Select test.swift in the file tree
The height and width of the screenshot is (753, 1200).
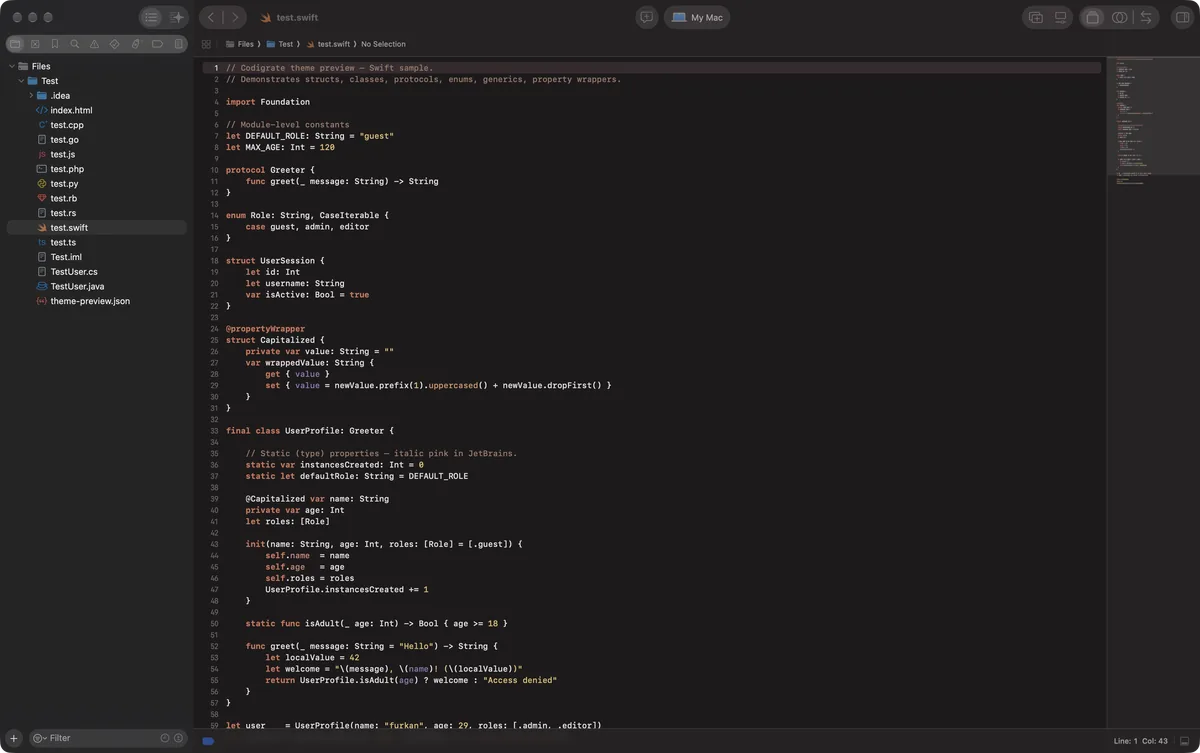click(96, 227)
